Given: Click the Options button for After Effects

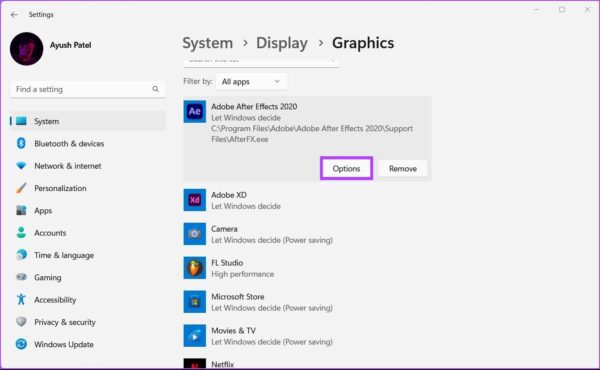Looking at the screenshot, I should point(346,168).
